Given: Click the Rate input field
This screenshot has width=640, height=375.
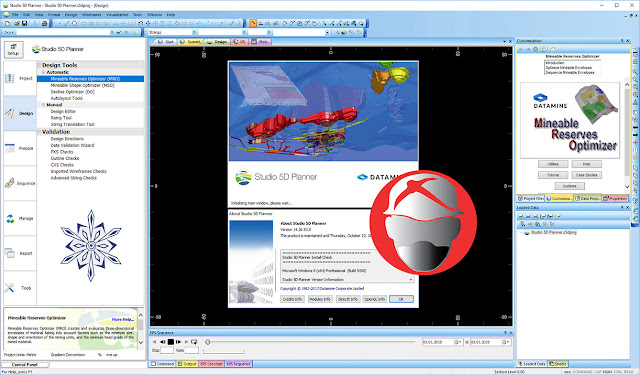Looking at the screenshot, I should [191, 351].
